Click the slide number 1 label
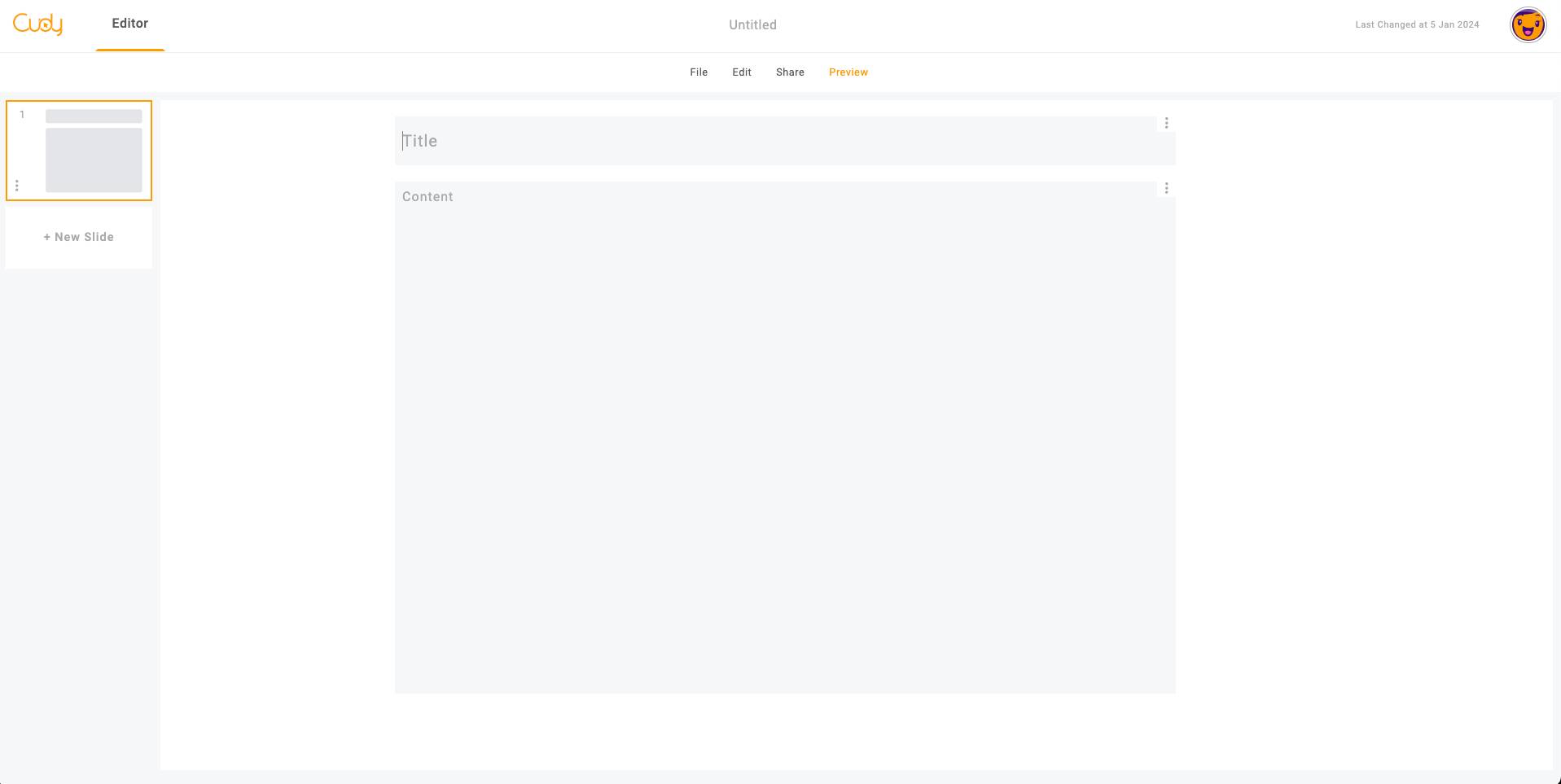Screen dimensions: 1561x784 (22, 115)
